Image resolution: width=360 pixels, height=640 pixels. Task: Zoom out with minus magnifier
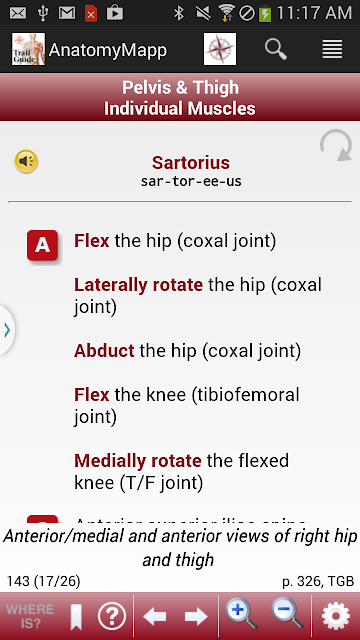(x=287, y=613)
